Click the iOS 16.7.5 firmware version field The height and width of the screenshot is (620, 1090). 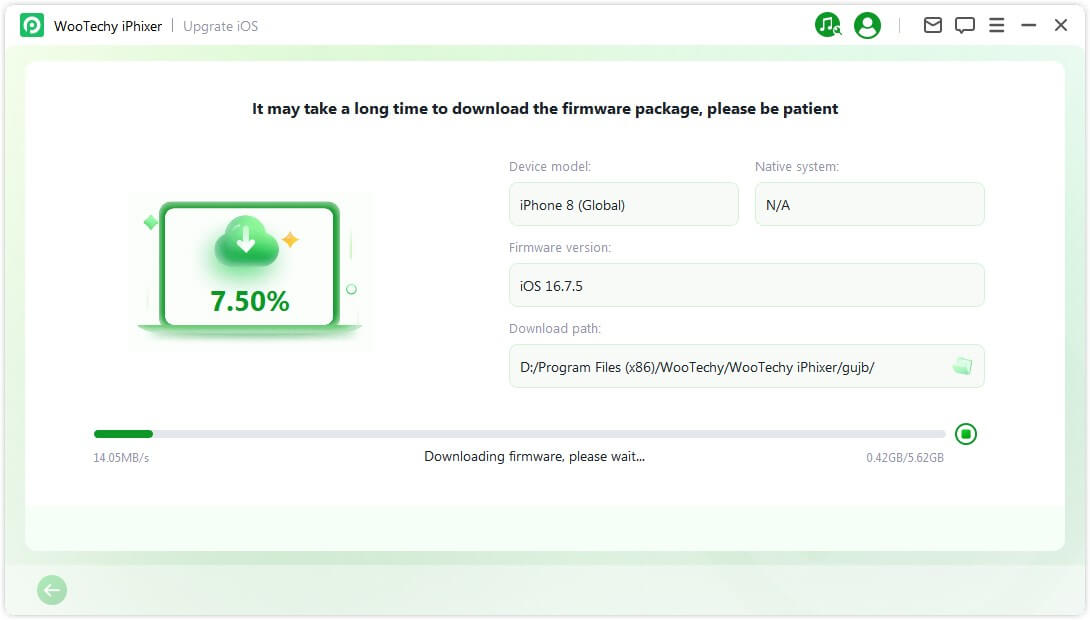746,285
